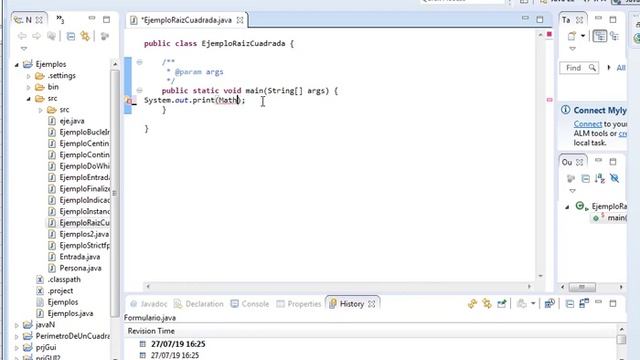Select main method in Outline

[x=610, y=218]
